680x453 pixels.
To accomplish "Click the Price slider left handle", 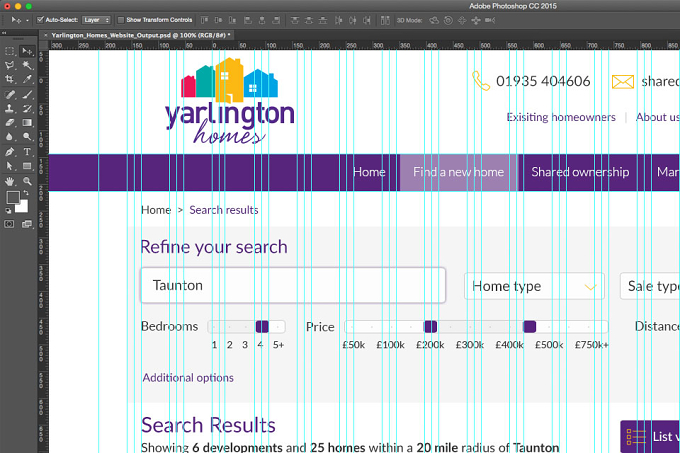I will tap(430, 326).
